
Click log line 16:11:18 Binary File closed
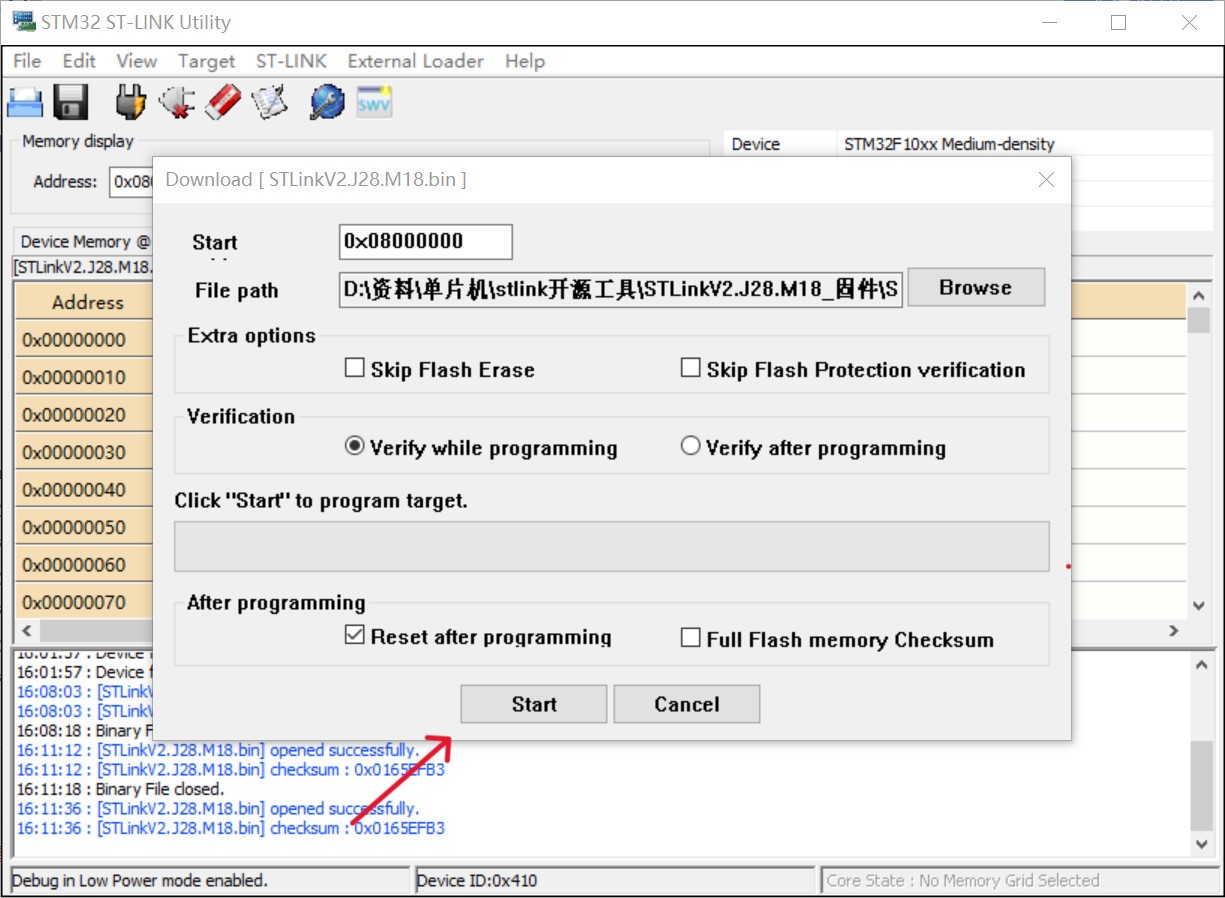tap(121, 789)
